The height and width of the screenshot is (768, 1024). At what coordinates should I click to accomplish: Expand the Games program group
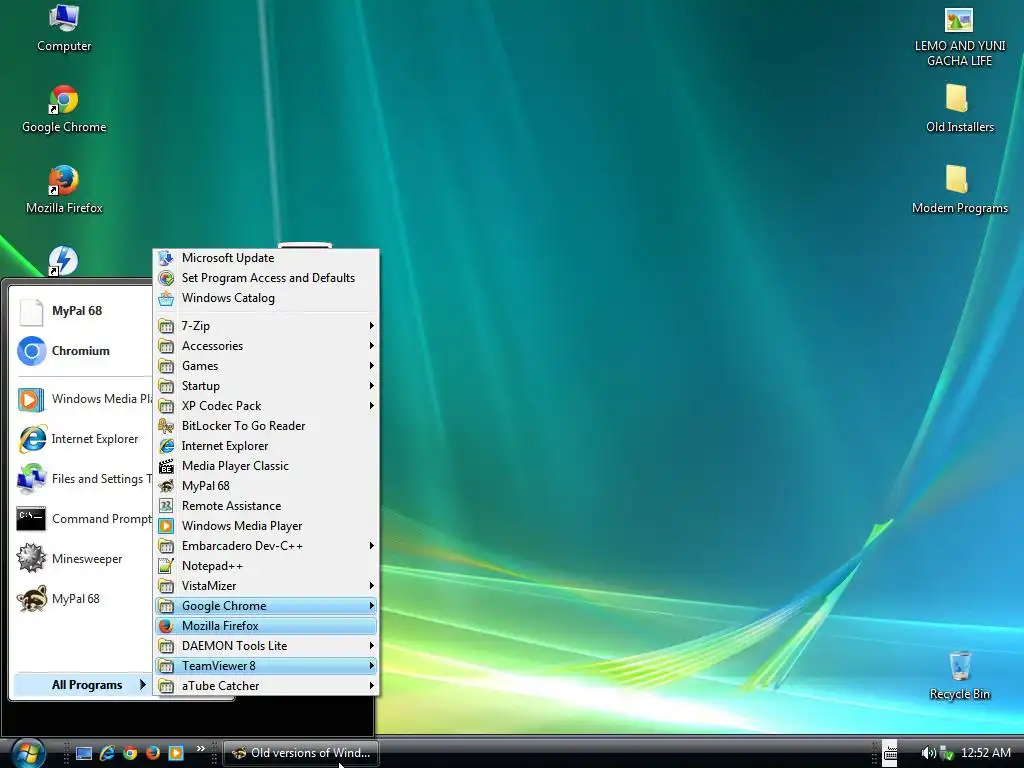point(266,366)
